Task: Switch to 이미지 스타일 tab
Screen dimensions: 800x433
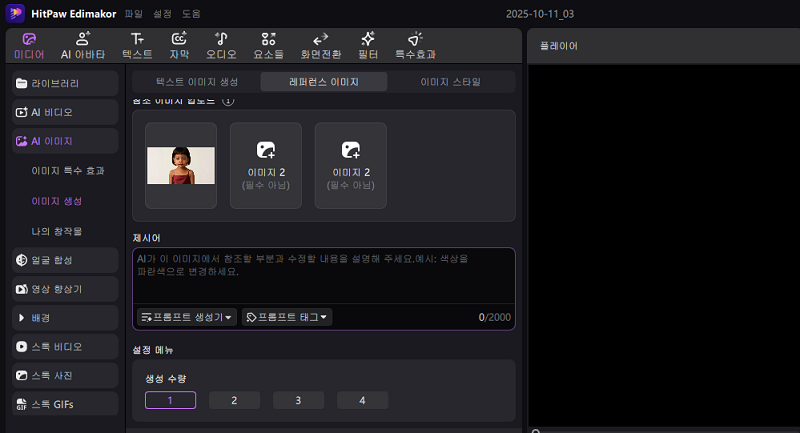Action: coord(451,82)
